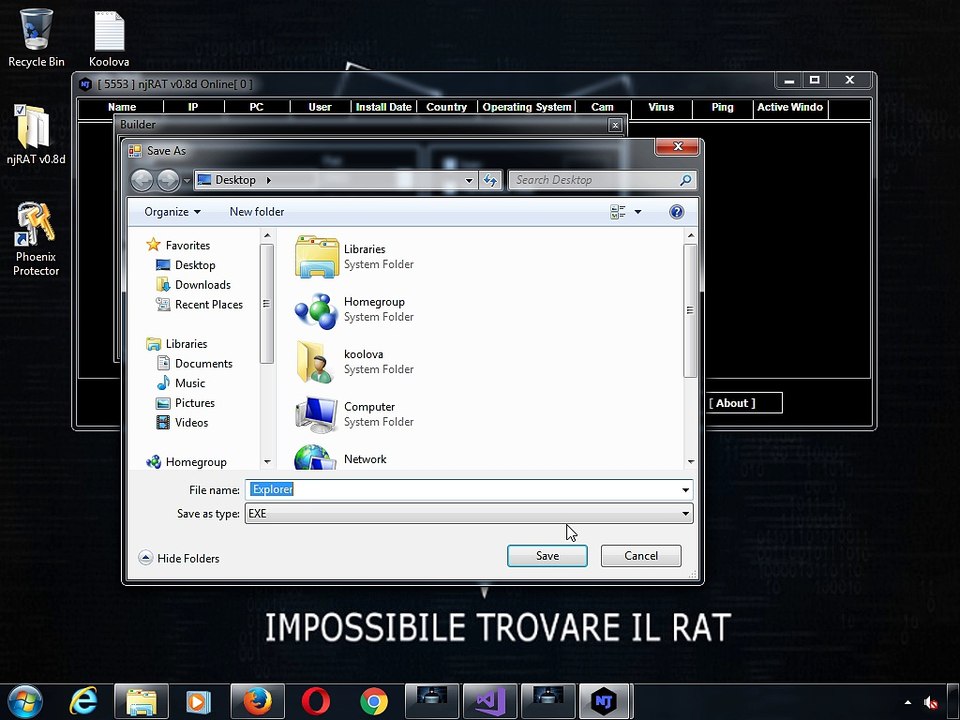Select the Libraries system folder icon

tap(317, 257)
